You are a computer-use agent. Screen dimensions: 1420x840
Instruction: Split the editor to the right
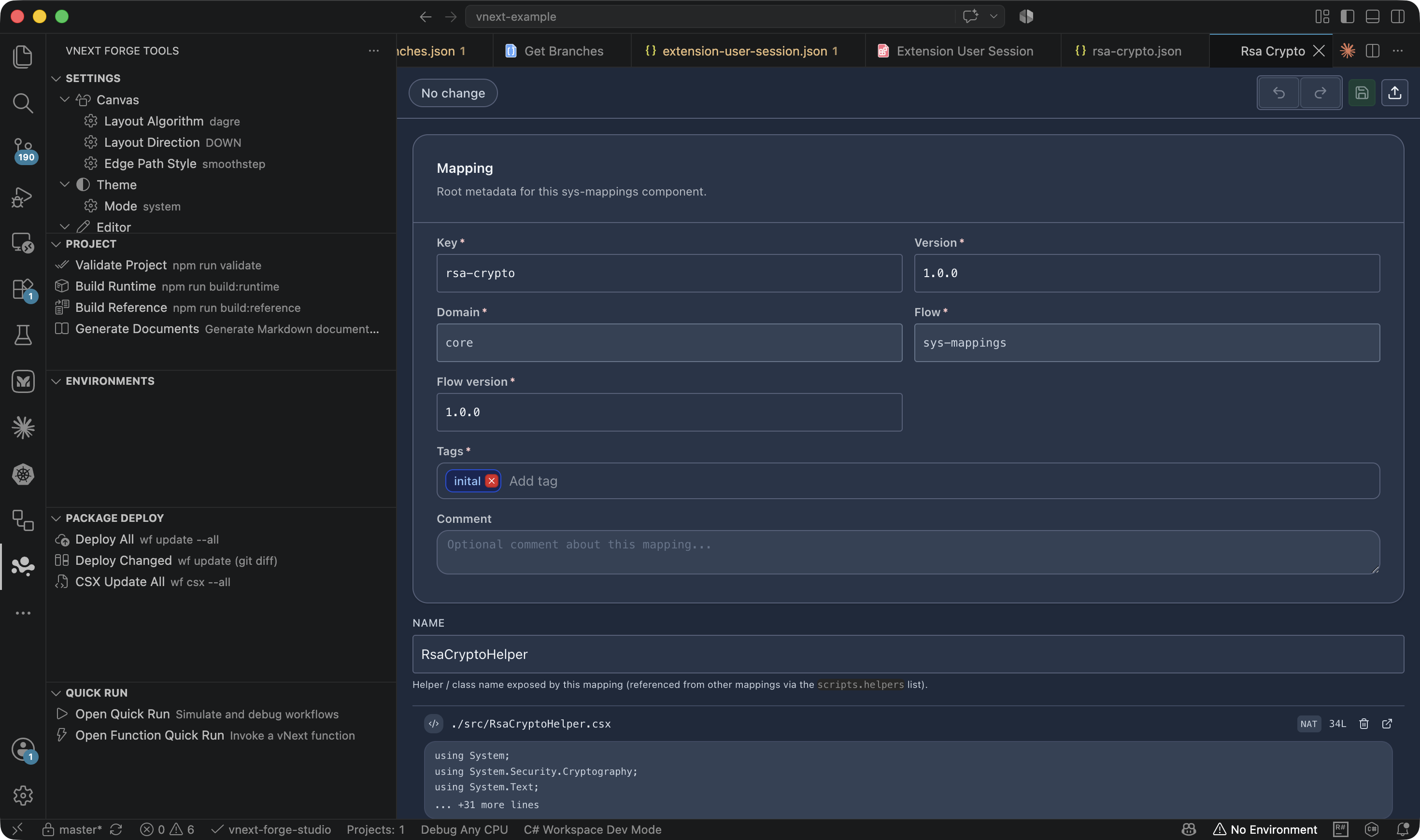point(1373,51)
